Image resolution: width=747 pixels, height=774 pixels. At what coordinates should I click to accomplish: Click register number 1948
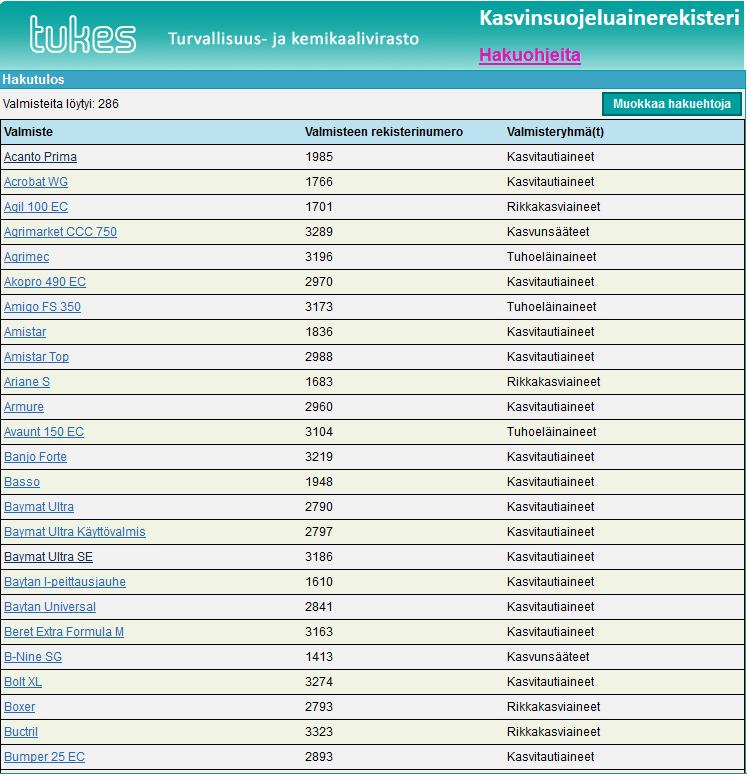click(319, 482)
